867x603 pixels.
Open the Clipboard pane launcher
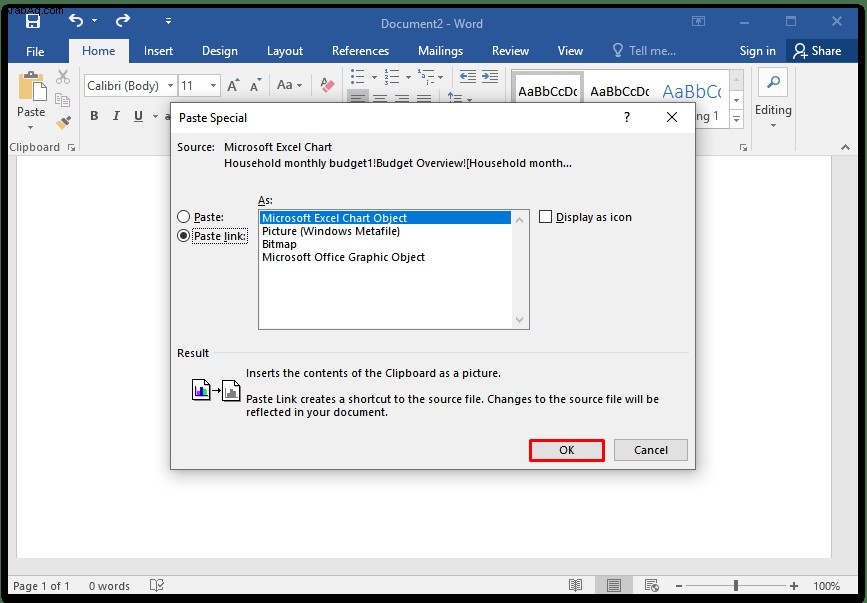(71, 148)
